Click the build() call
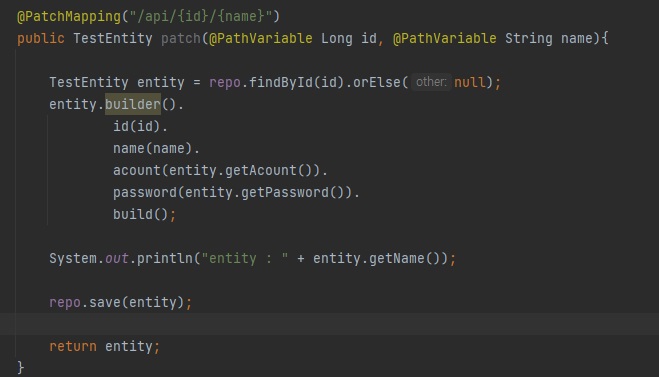Viewport: 659px width, 377px height. (x=141, y=215)
